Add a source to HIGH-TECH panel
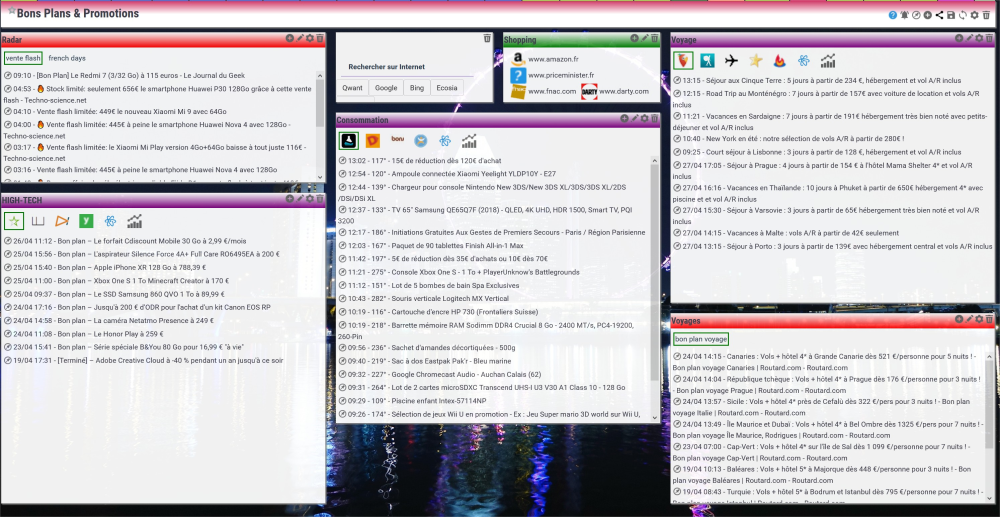Viewport: 1000px width, 517px height. click(290, 199)
